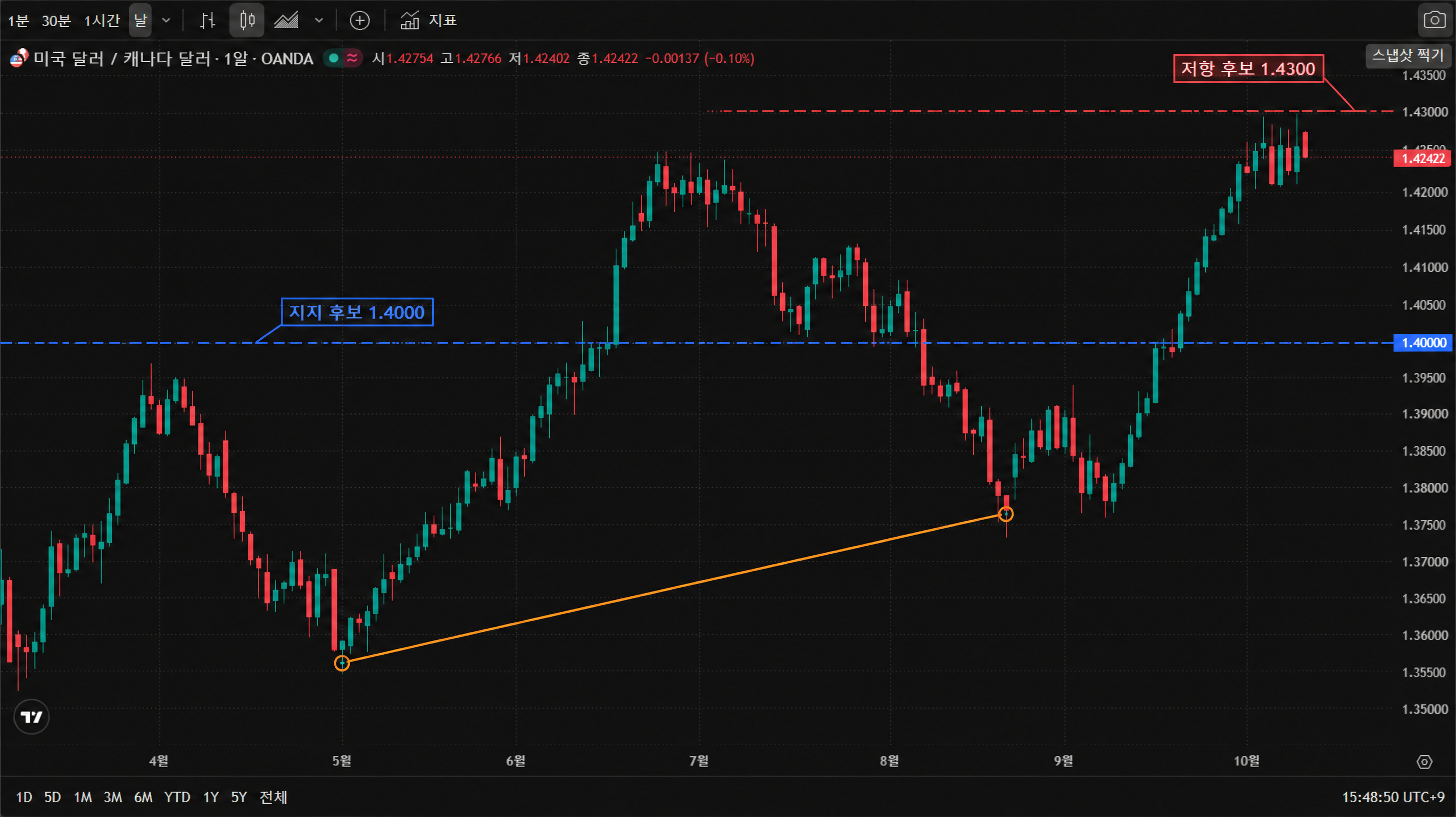Open the chart style dropdown chevron
This screenshot has height=817, width=1456.
tap(319, 21)
